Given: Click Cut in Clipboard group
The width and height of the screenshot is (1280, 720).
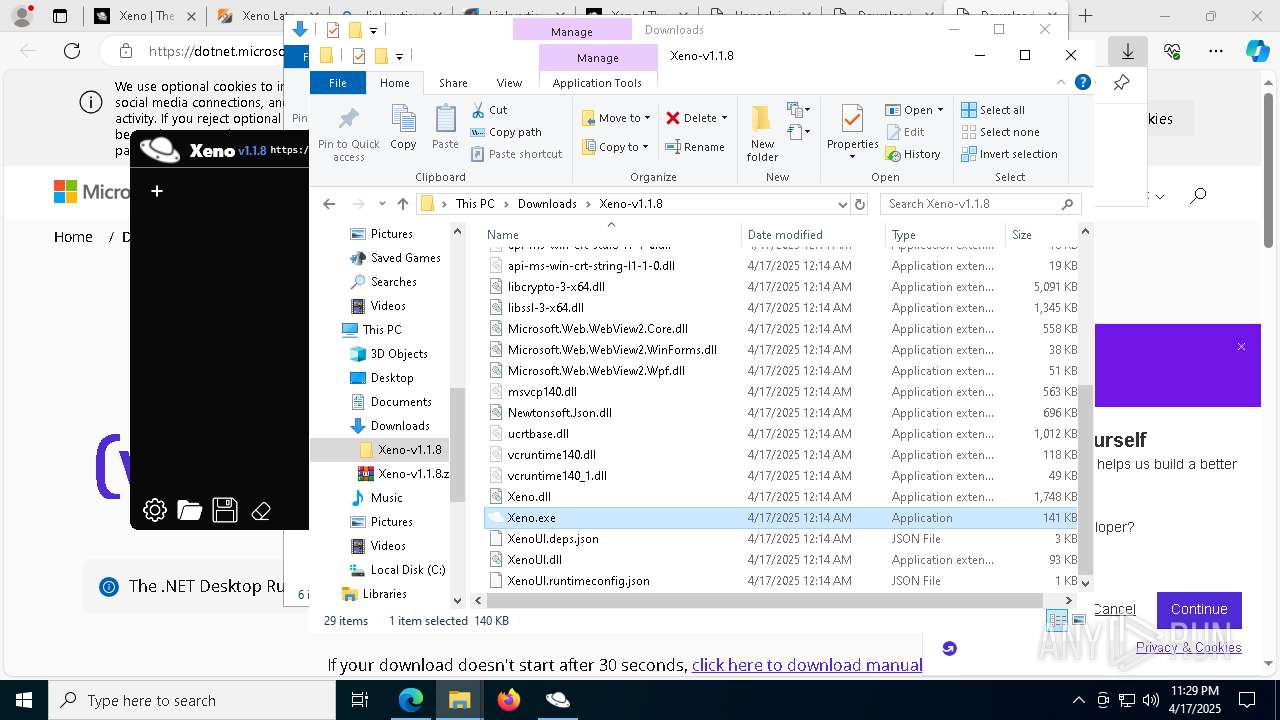Looking at the screenshot, I should (489, 110).
